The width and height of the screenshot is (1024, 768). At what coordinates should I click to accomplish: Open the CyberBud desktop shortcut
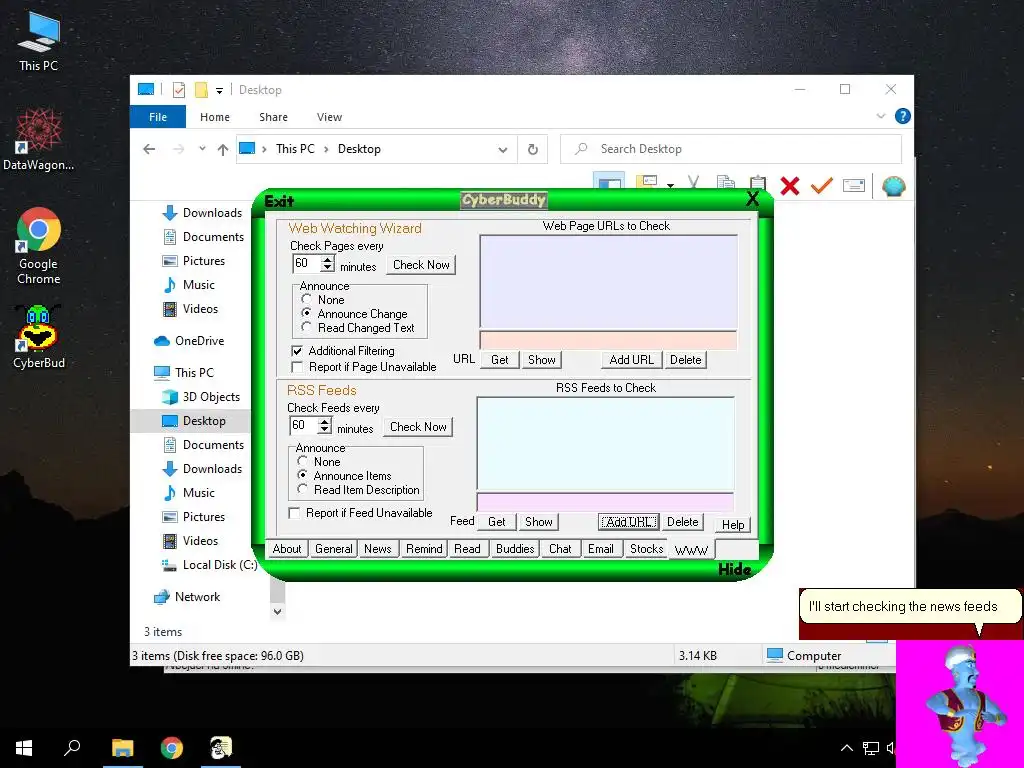[x=39, y=337]
